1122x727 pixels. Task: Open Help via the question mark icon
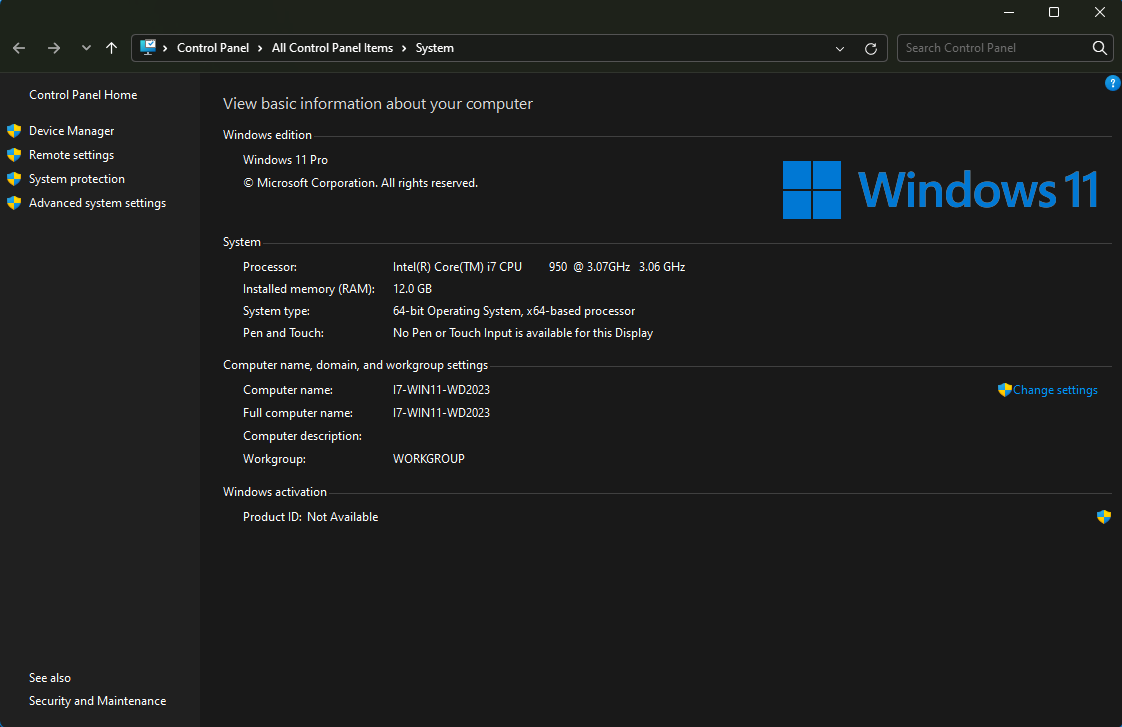pos(1112,83)
